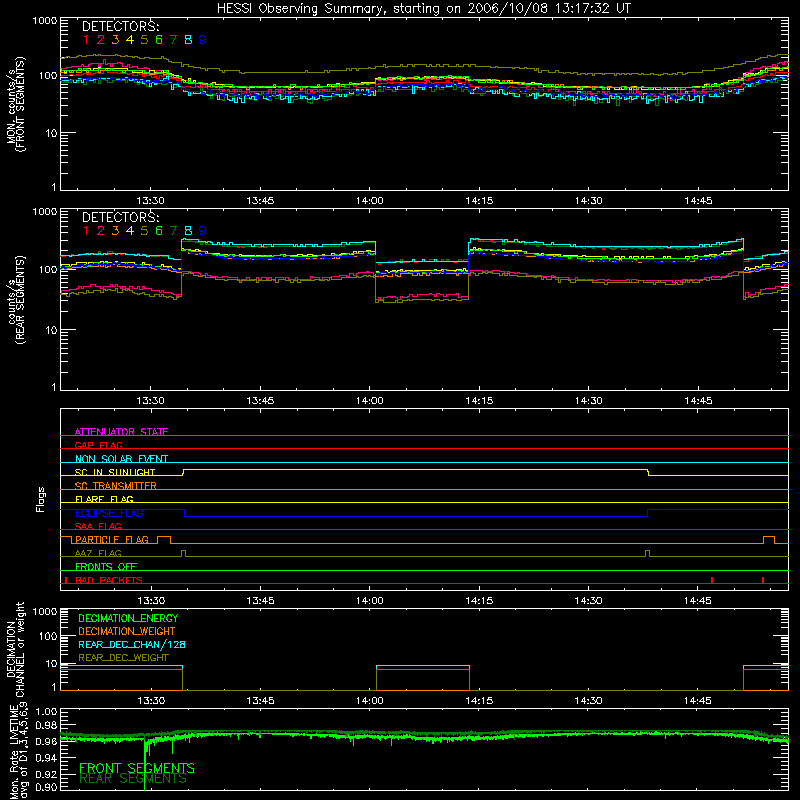Click the HESSI Observing Summary title
800x800 pixels.
[x=423, y=9]
